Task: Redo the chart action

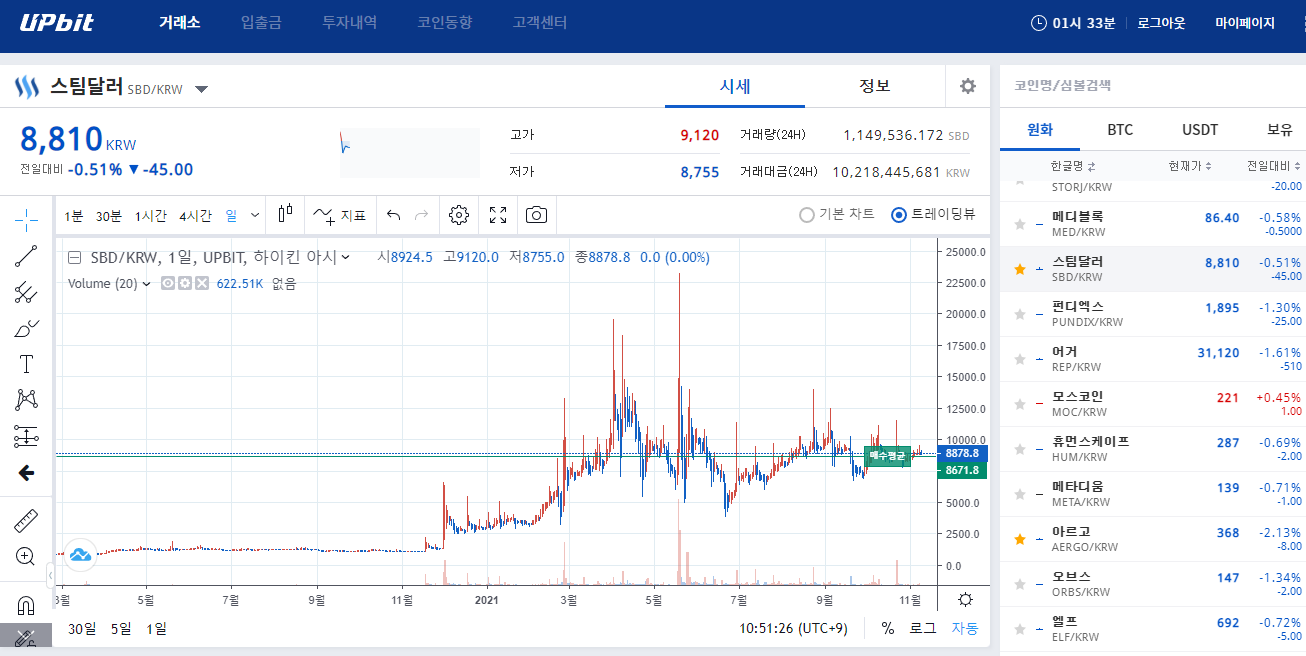Action: 421,215
